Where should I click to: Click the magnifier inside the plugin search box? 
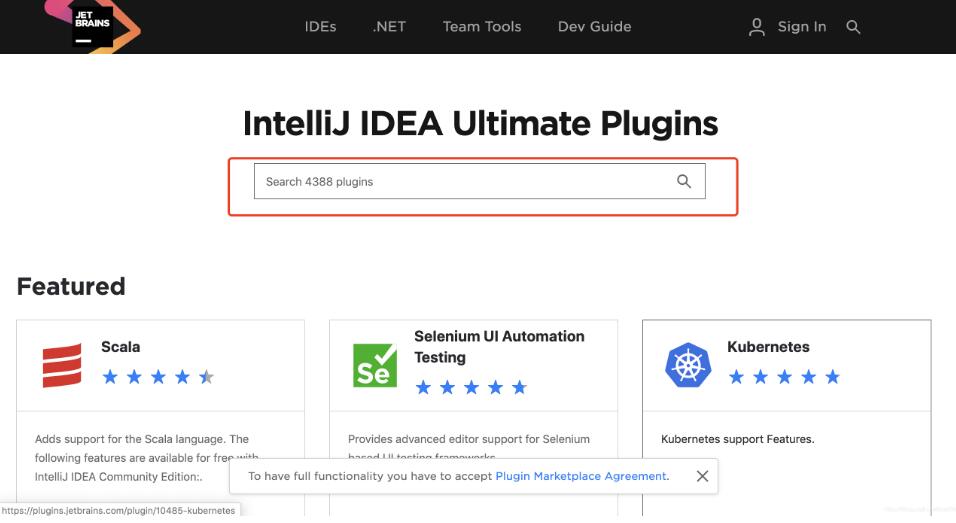tap(684, 181)
